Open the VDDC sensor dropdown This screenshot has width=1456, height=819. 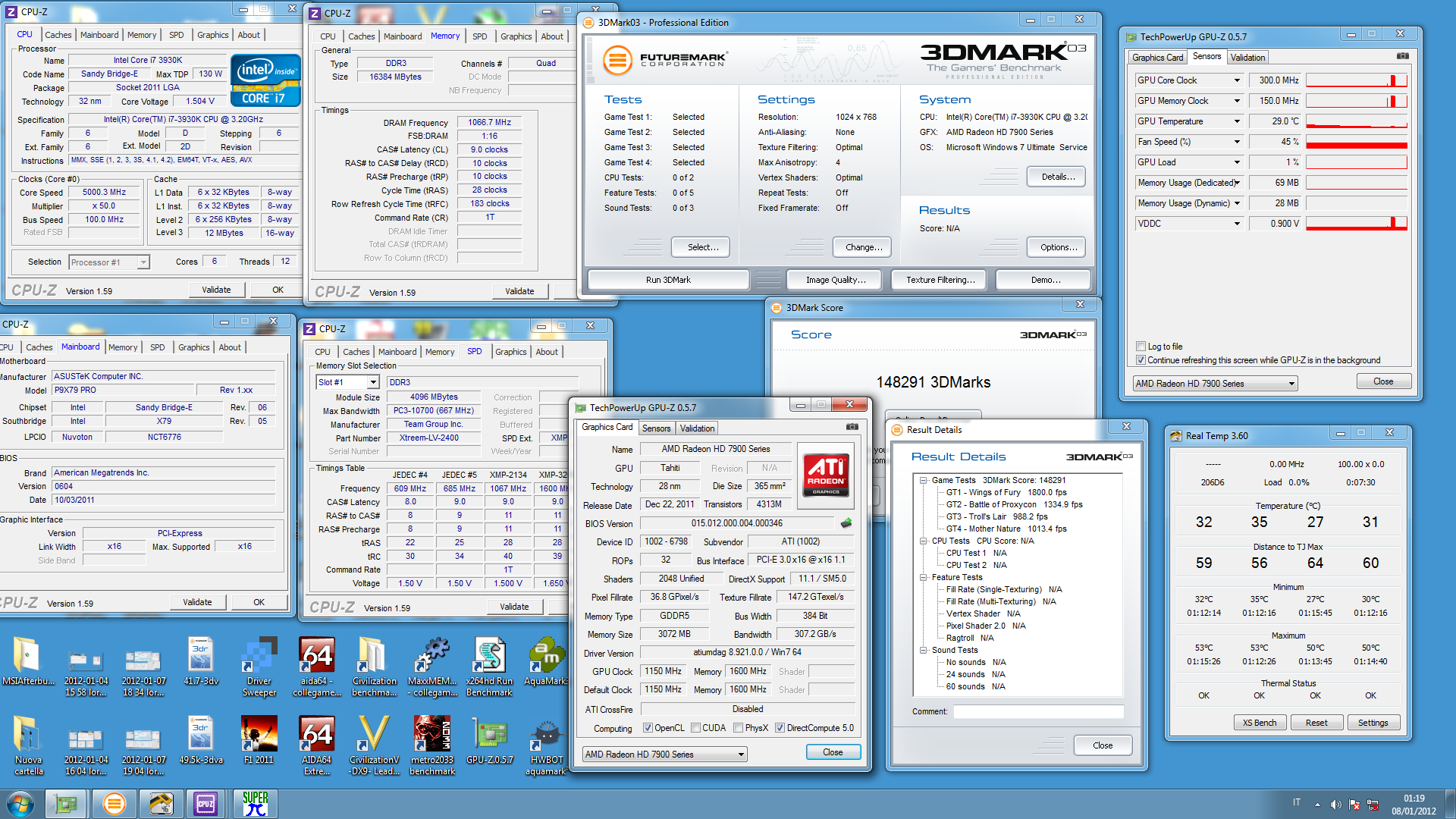1236,224
